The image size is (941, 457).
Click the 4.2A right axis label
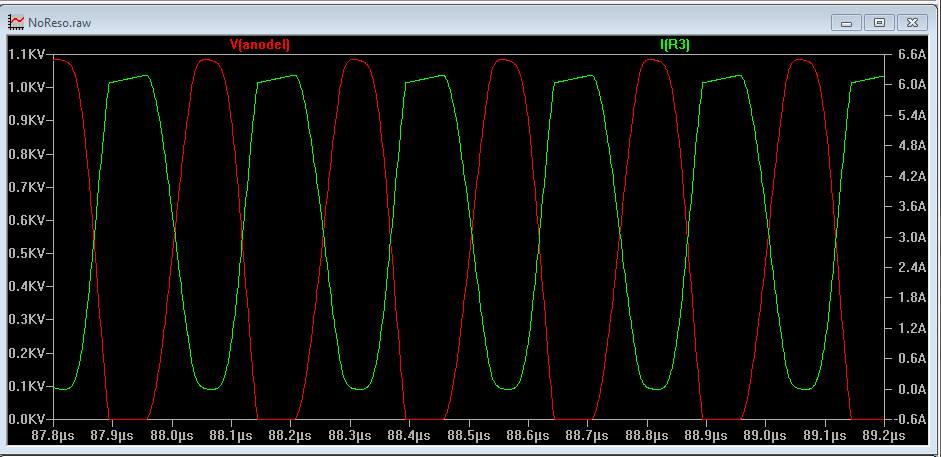[911, 176]
